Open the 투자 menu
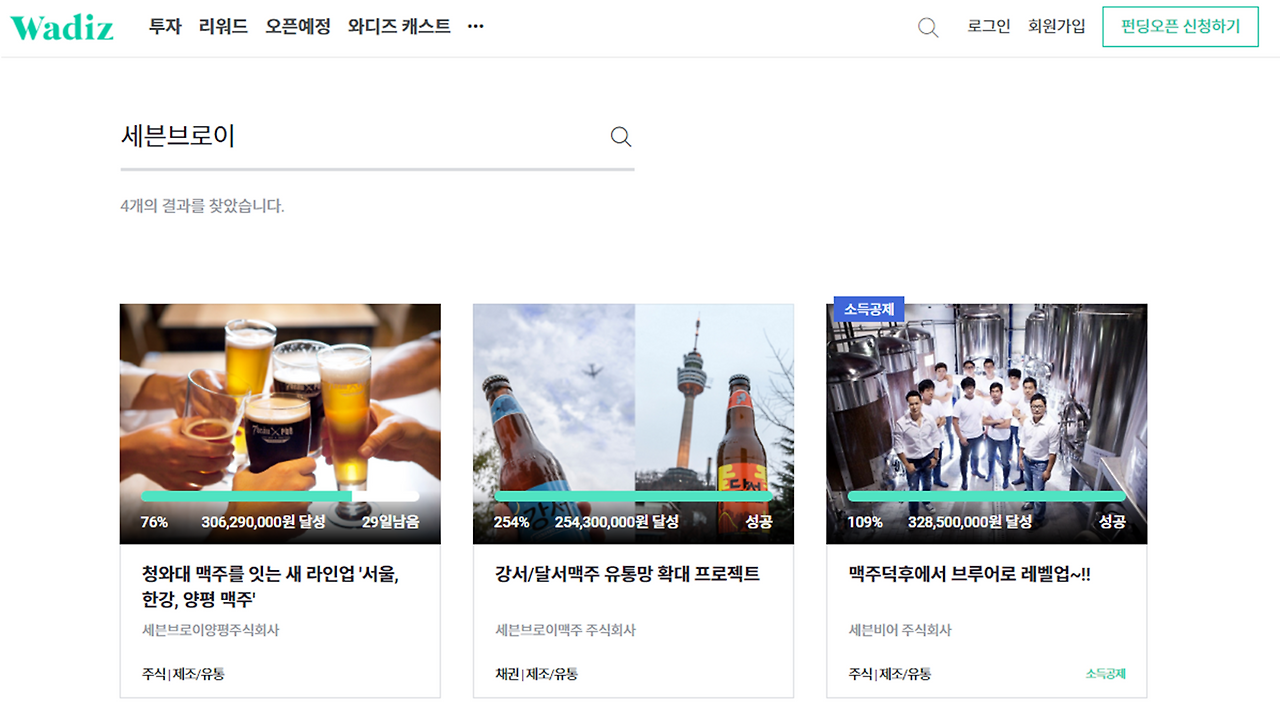 (165, 27)
